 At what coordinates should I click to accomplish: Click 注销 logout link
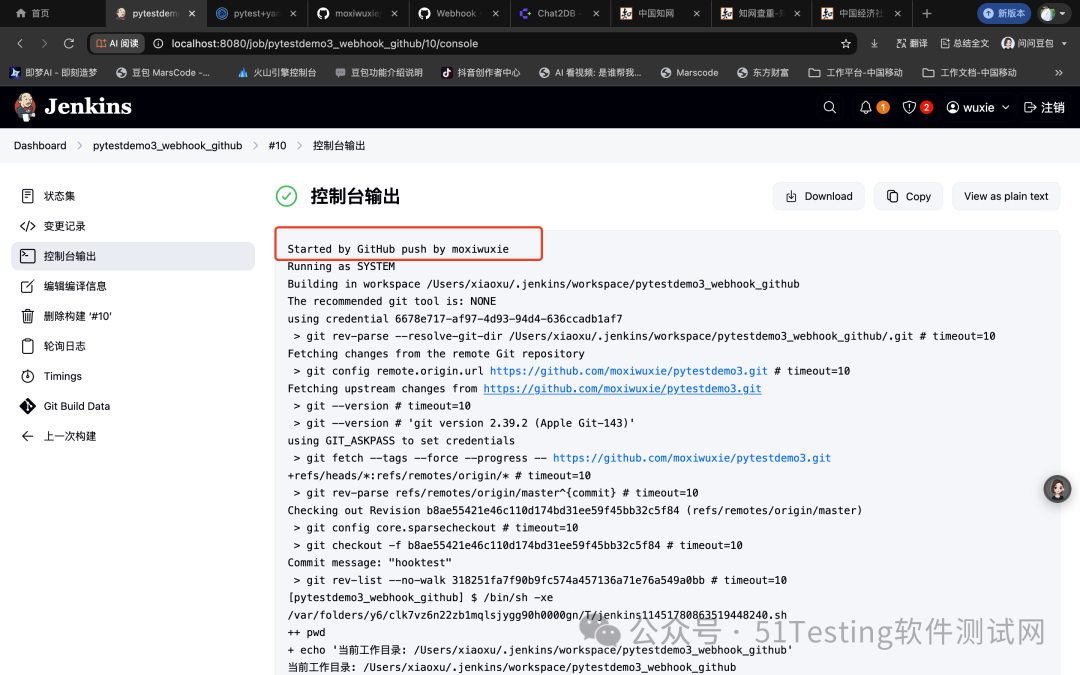click(x=1044, y=107)
